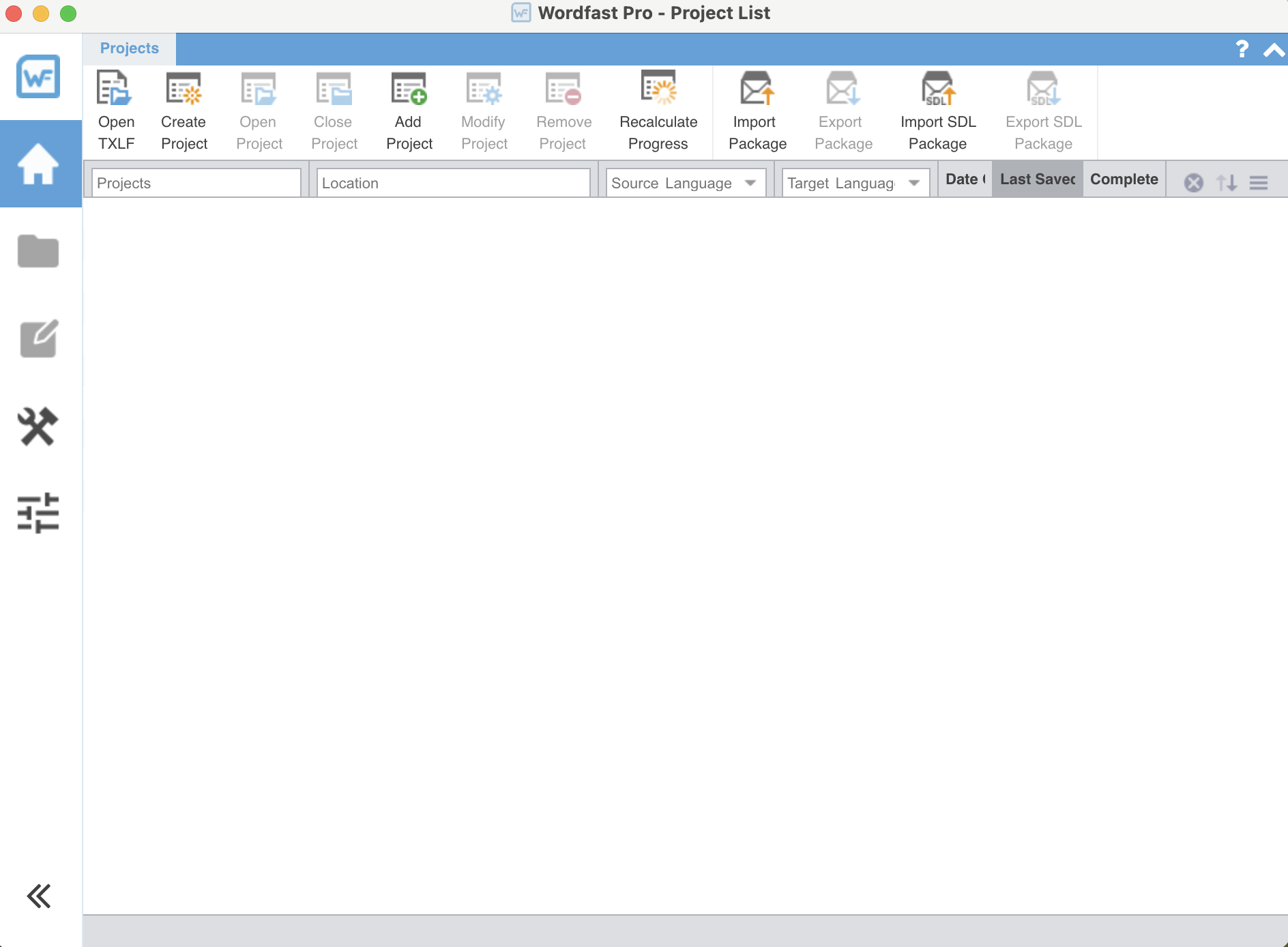Collapse the ribbon with the up chevron
Viewport: 1288px width, 947px height.
1274,50
